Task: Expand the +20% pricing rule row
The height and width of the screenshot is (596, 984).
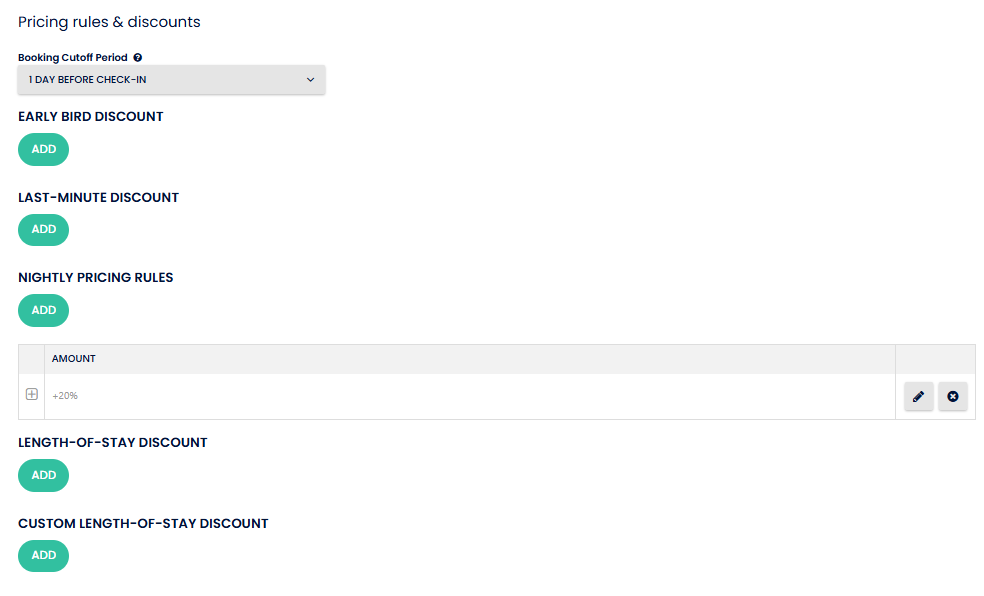Action: (31, 395)
